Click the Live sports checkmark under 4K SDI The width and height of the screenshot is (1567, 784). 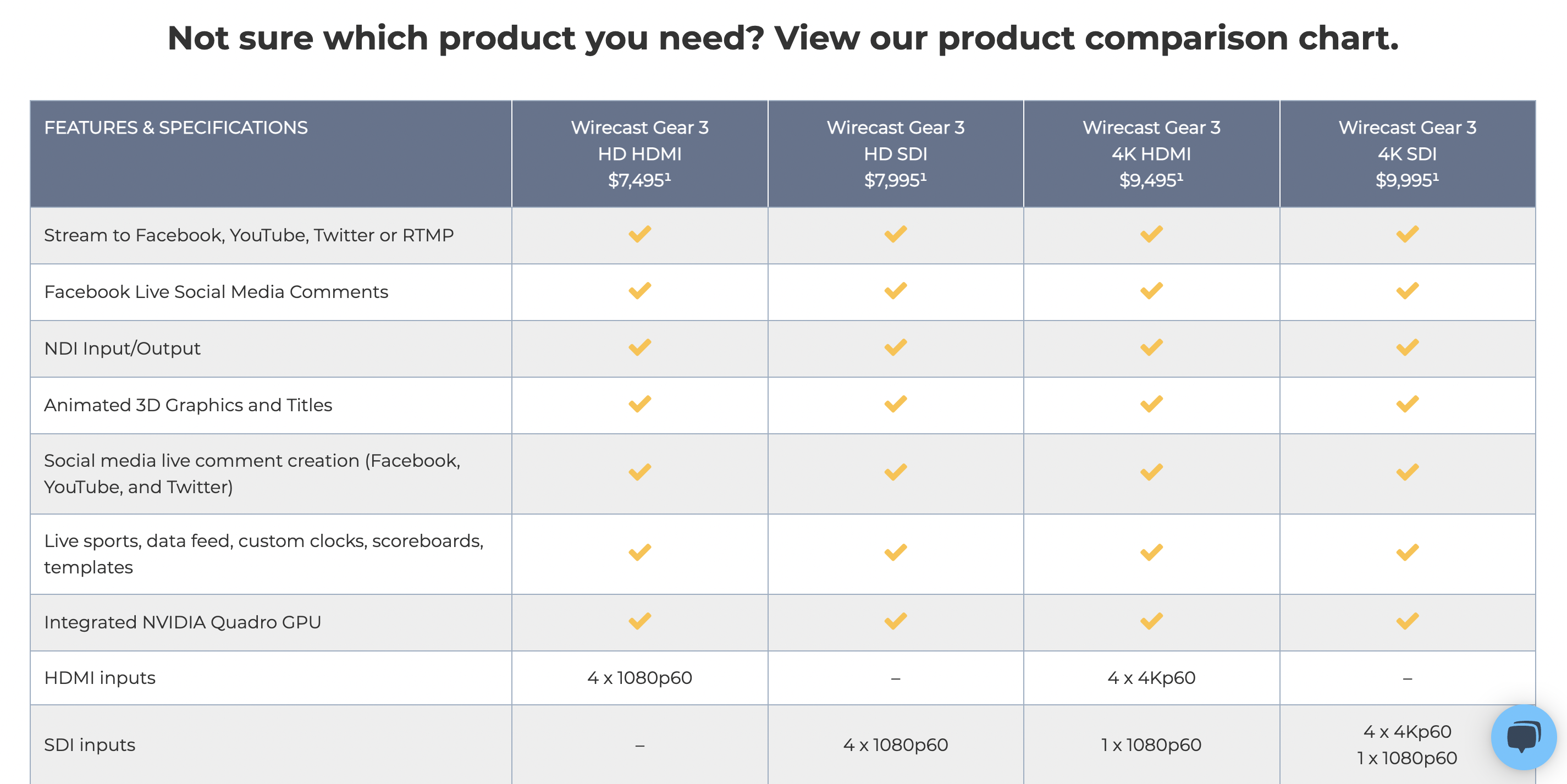coord(1407,553)
